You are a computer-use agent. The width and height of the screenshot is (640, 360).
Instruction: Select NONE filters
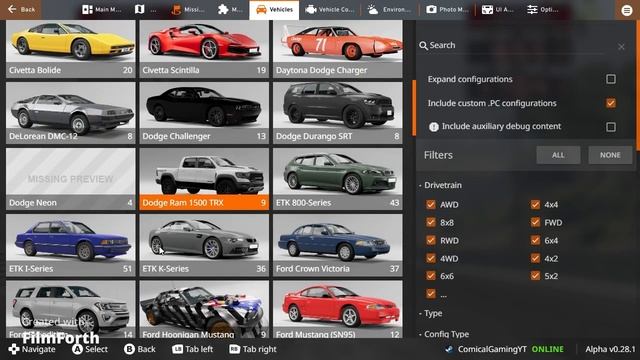[x=610, y=155]
